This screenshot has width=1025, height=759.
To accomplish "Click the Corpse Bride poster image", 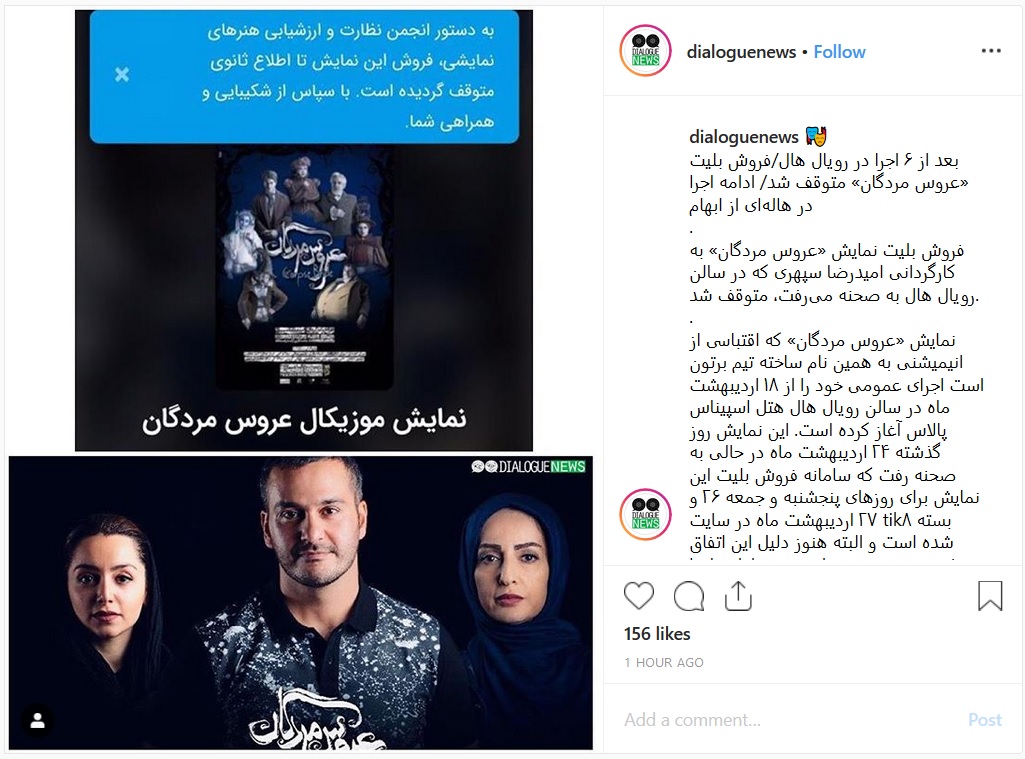I will [x=304, y=268].
